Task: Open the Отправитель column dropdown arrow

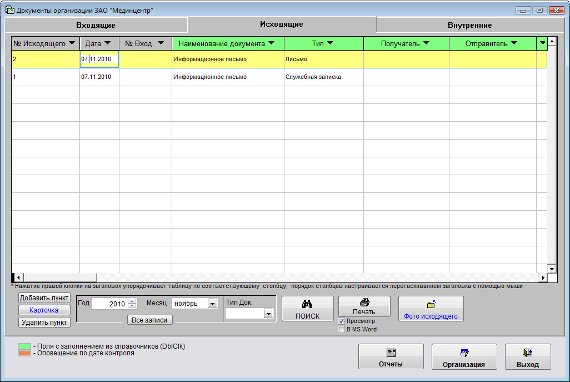Action: [514, 43]
